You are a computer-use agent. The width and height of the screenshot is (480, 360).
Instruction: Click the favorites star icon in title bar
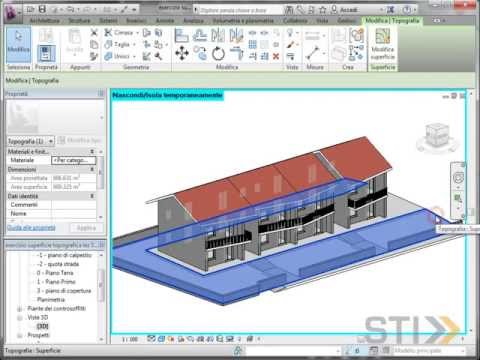[x=322, y=10]
